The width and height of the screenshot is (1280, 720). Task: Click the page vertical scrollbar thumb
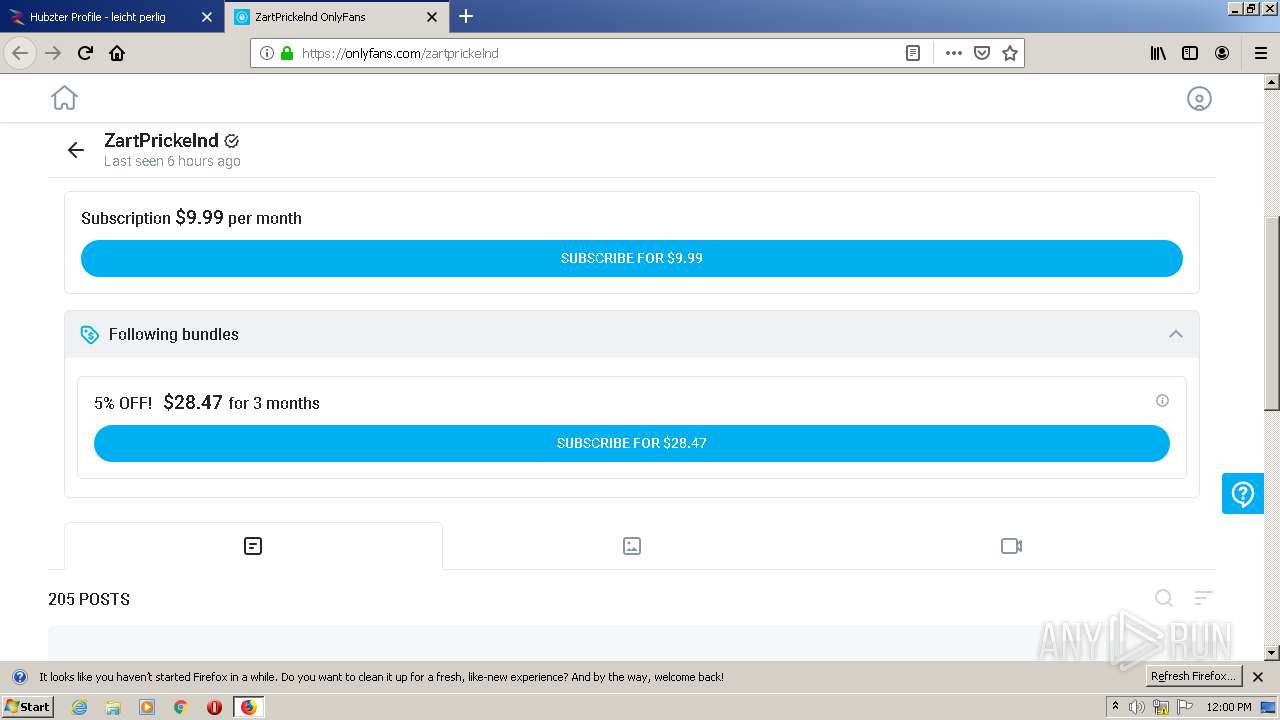1271,313
